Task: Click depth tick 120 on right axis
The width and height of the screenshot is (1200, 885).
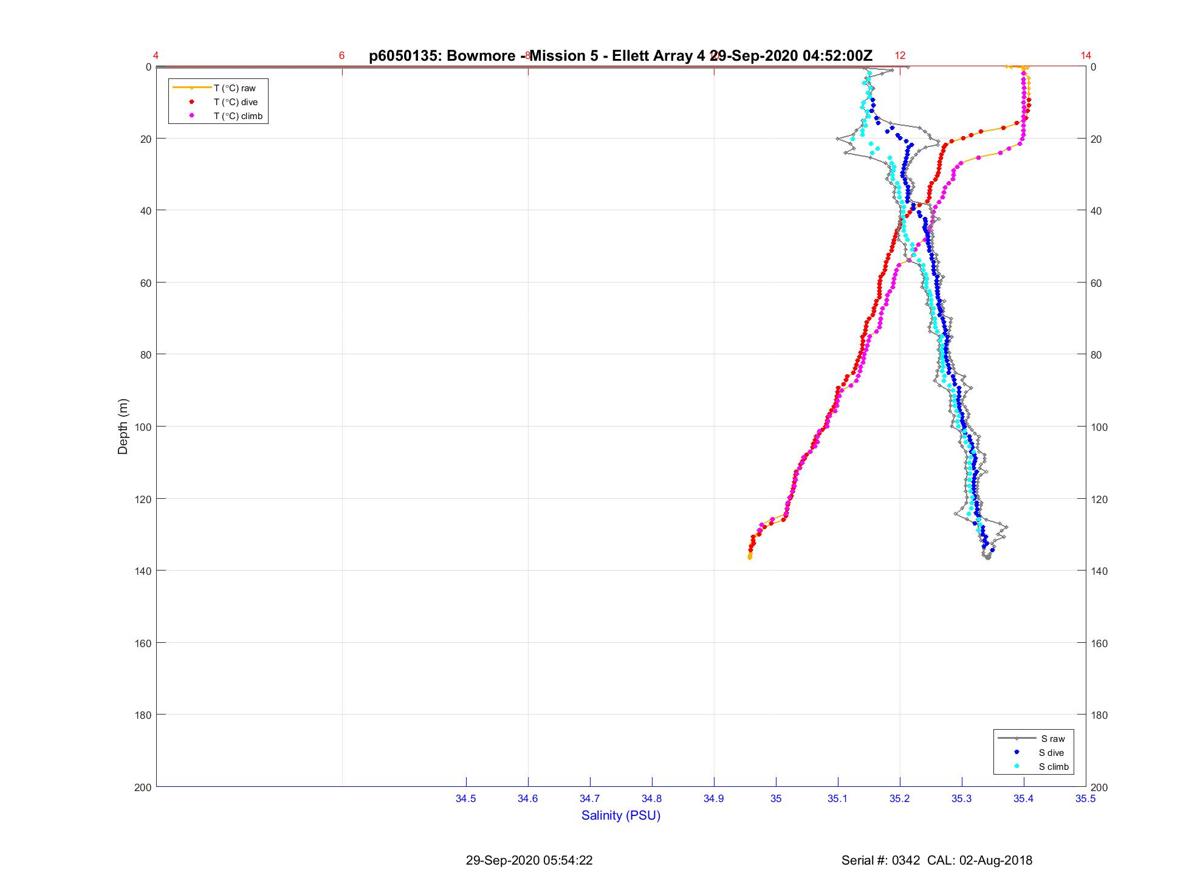Action: point(1100,499)
